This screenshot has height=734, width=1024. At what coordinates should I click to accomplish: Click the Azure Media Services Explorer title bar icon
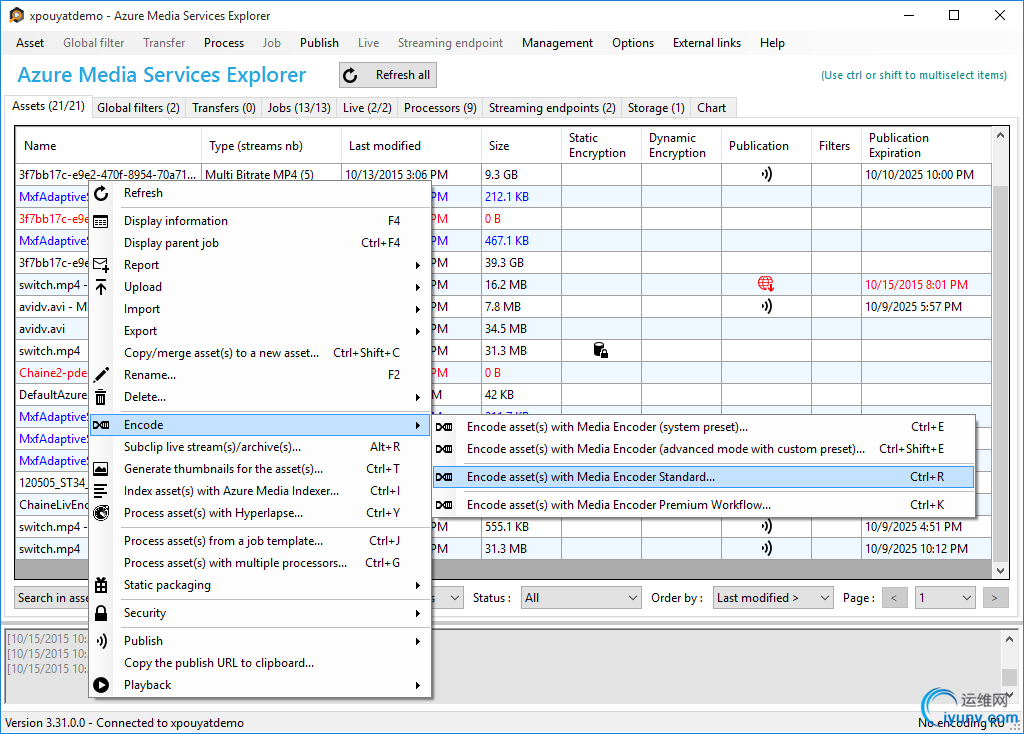point(16,15)
